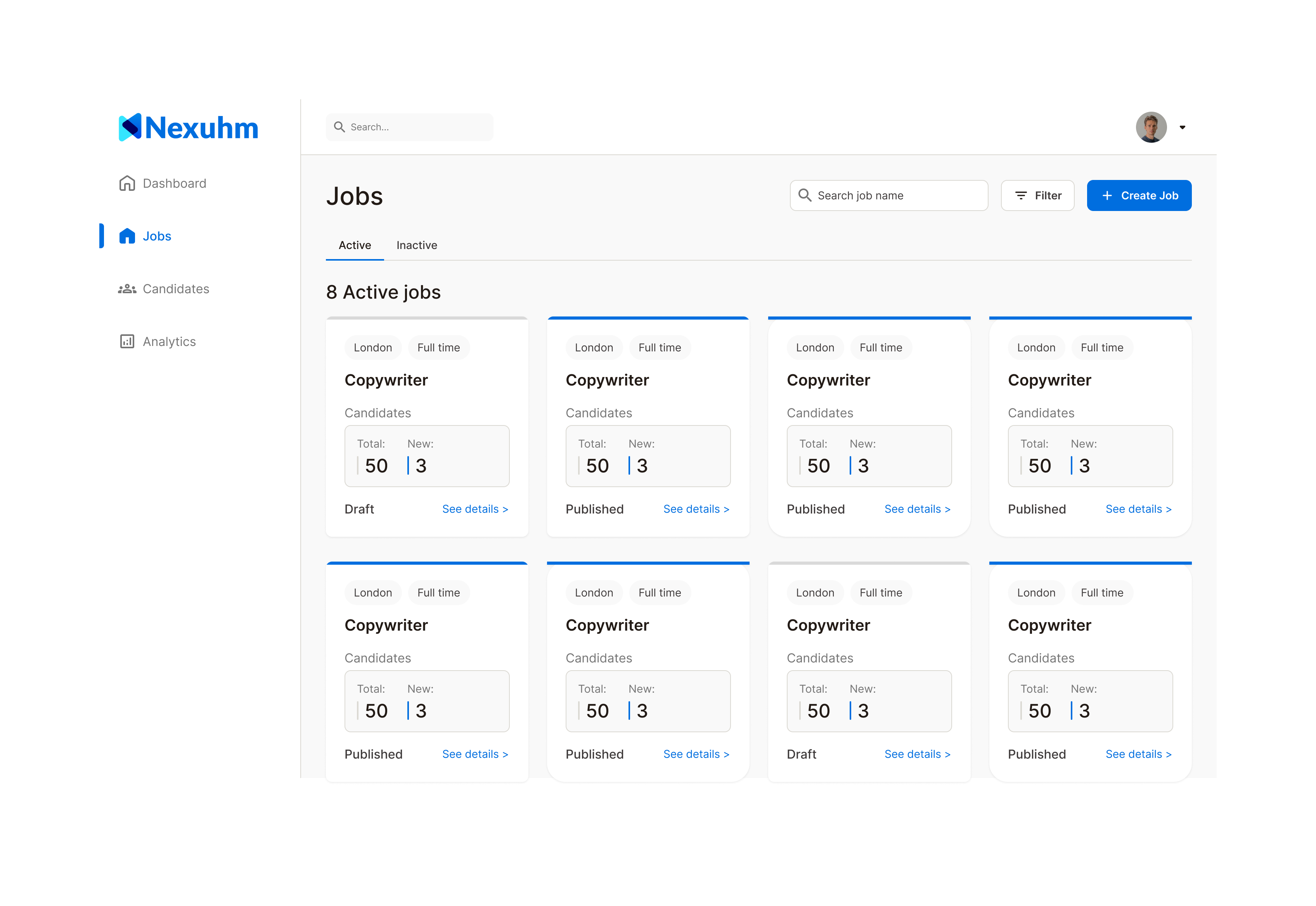Open the Filter options button
1316x906 pixels.
(x=1037, y=195)
